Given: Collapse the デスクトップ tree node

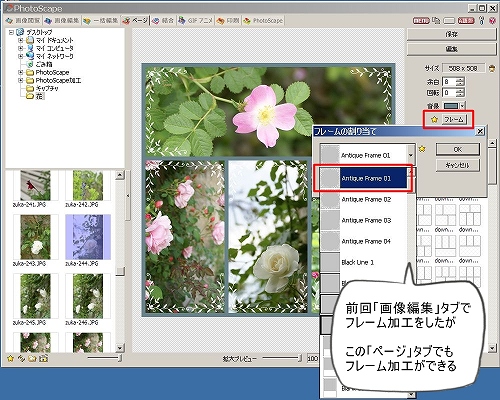Looking at the screenshot, I should tap(11, 32).
